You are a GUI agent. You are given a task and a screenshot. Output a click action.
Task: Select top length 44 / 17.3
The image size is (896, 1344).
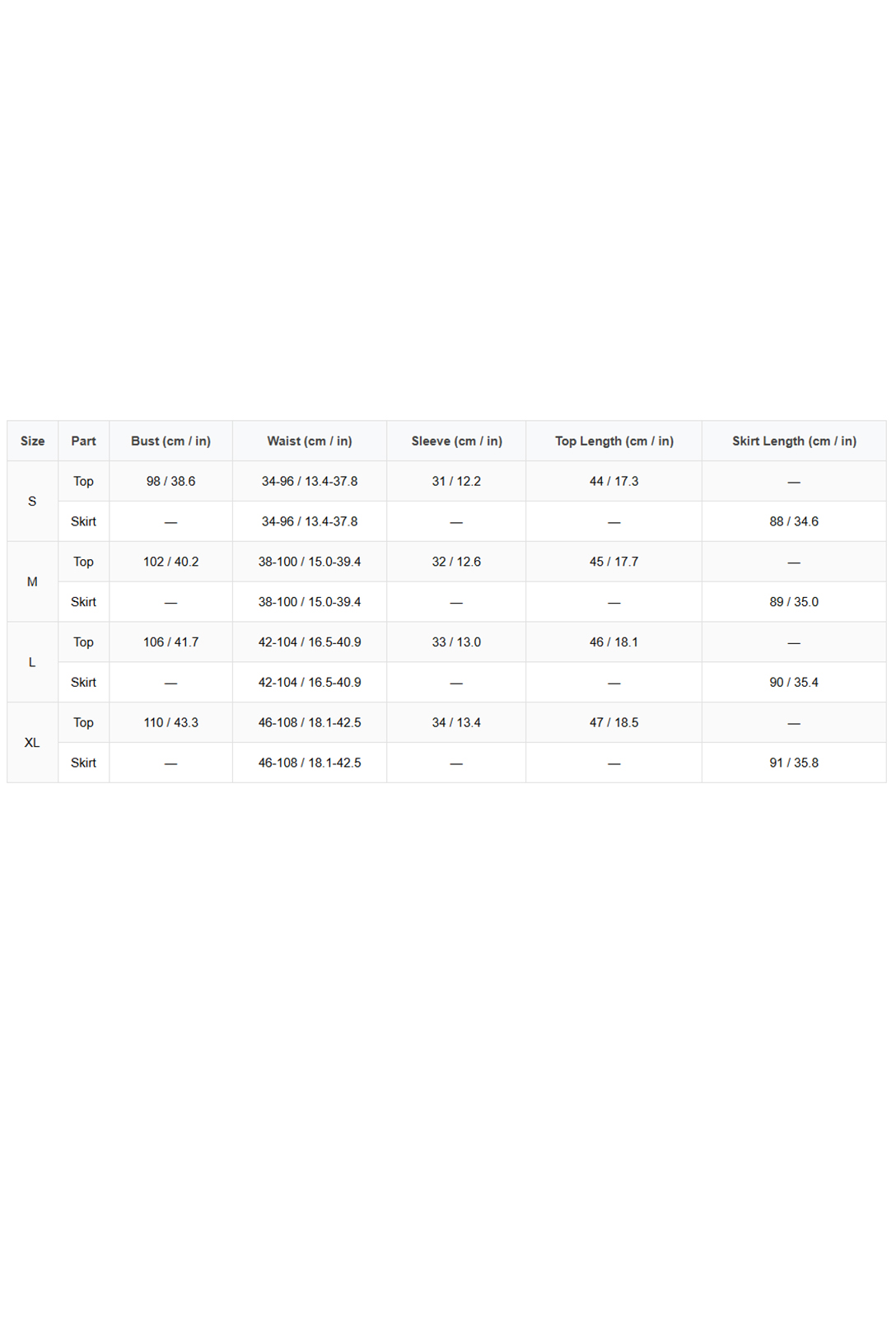point(614,481)
